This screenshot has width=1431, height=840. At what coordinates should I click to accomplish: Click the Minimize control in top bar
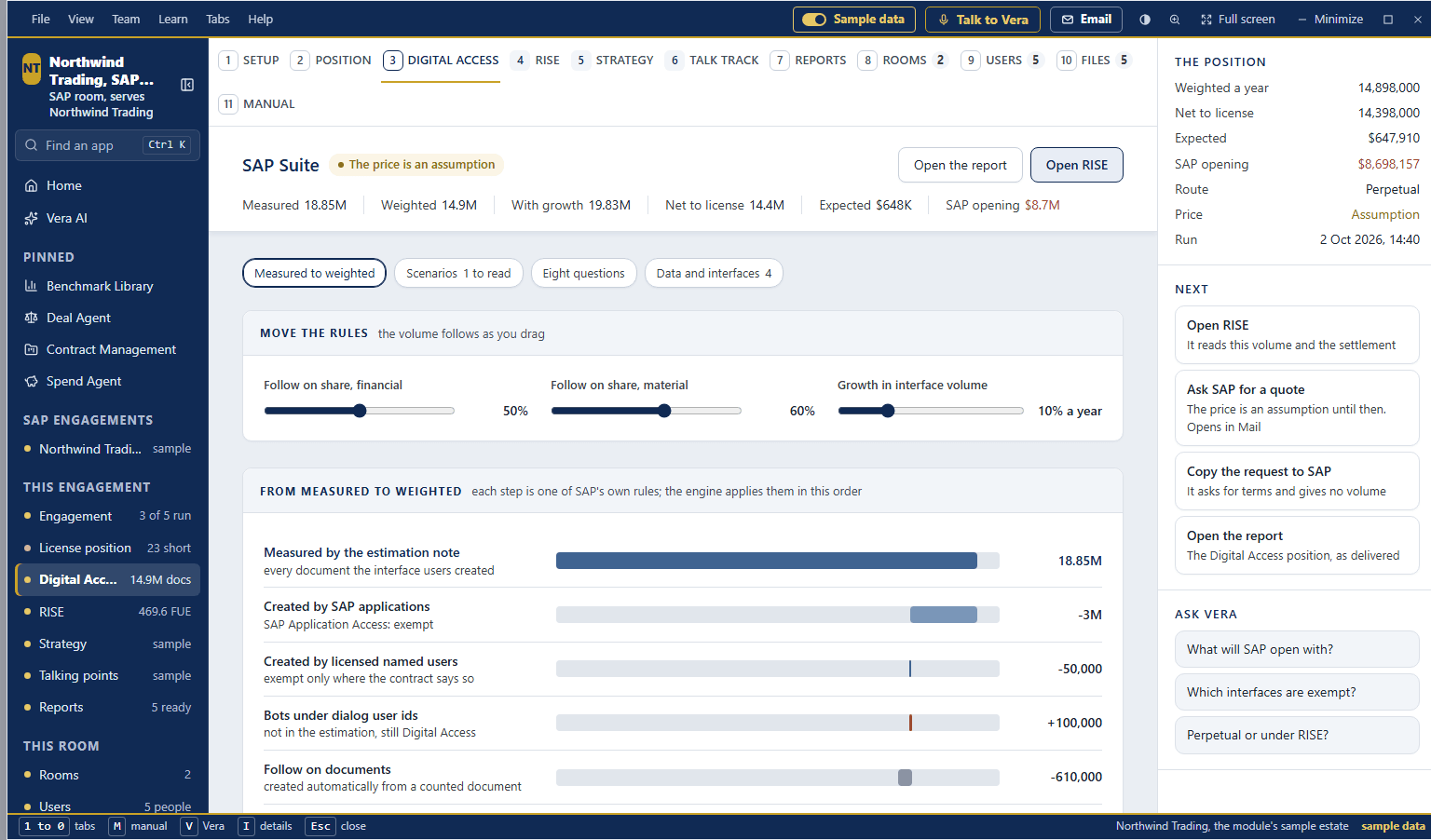[1329, 20]
